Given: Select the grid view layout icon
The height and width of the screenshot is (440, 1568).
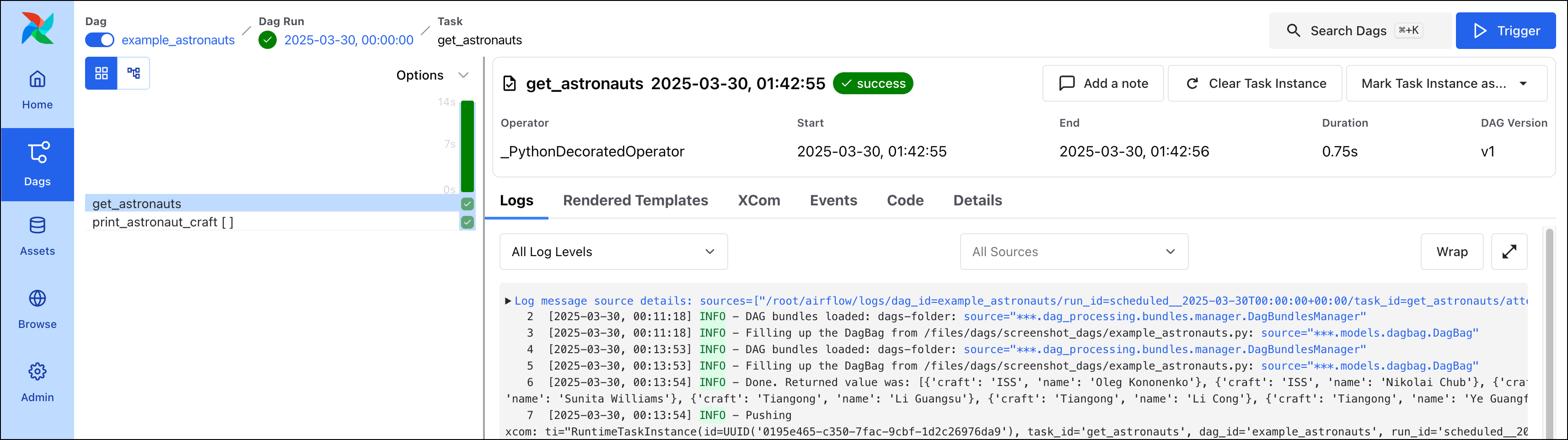Looking at the screenshot, I should (x=101, y=73).
